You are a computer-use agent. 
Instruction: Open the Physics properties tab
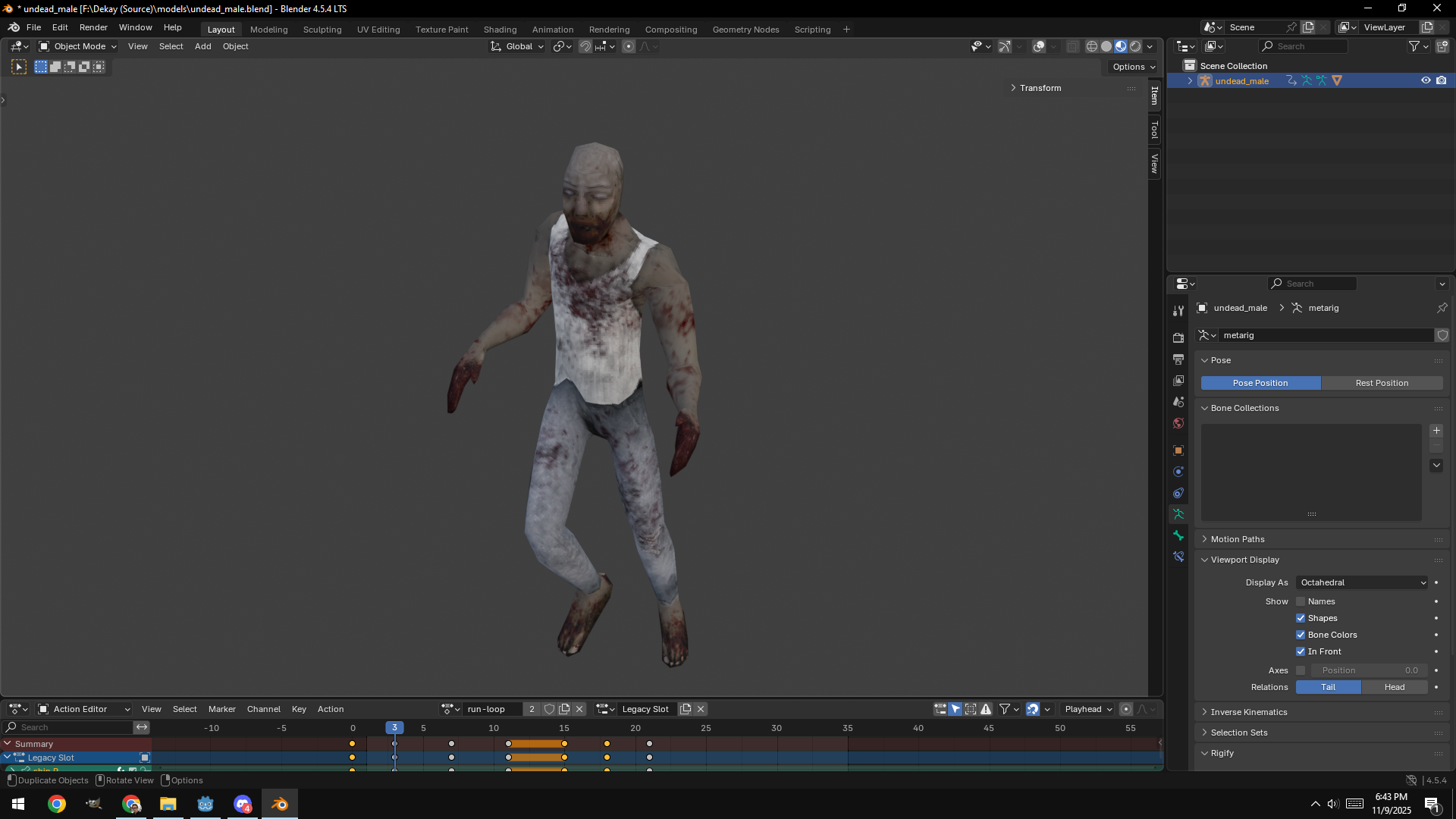[1178, 472]
